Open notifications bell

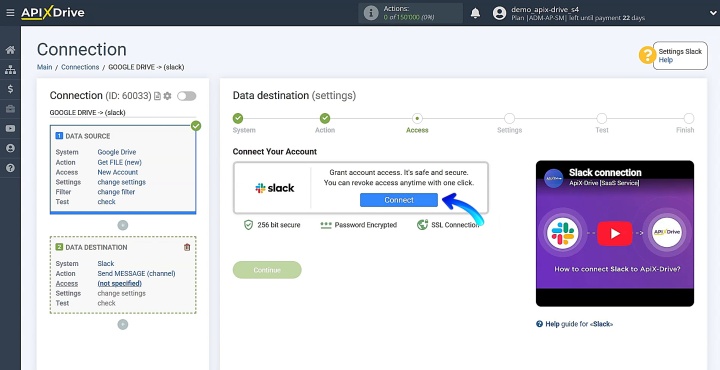click(x=475, y=13)
